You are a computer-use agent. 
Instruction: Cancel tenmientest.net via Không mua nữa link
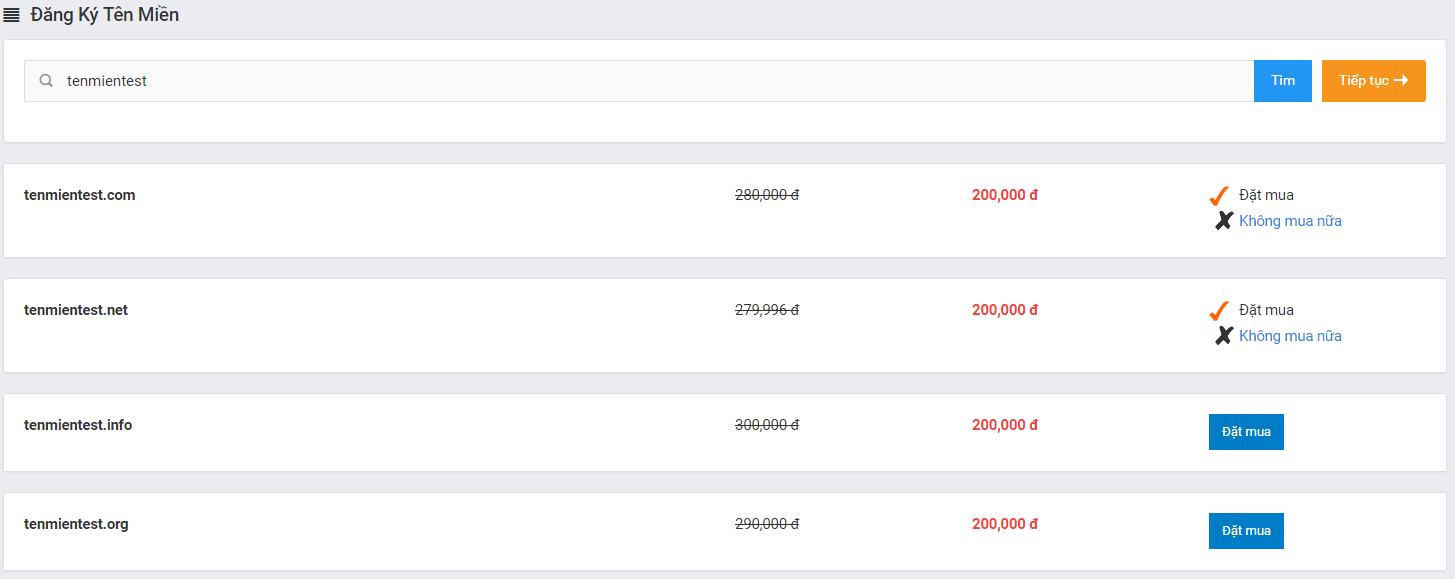pyautogui.click(x=1290, y=336)
